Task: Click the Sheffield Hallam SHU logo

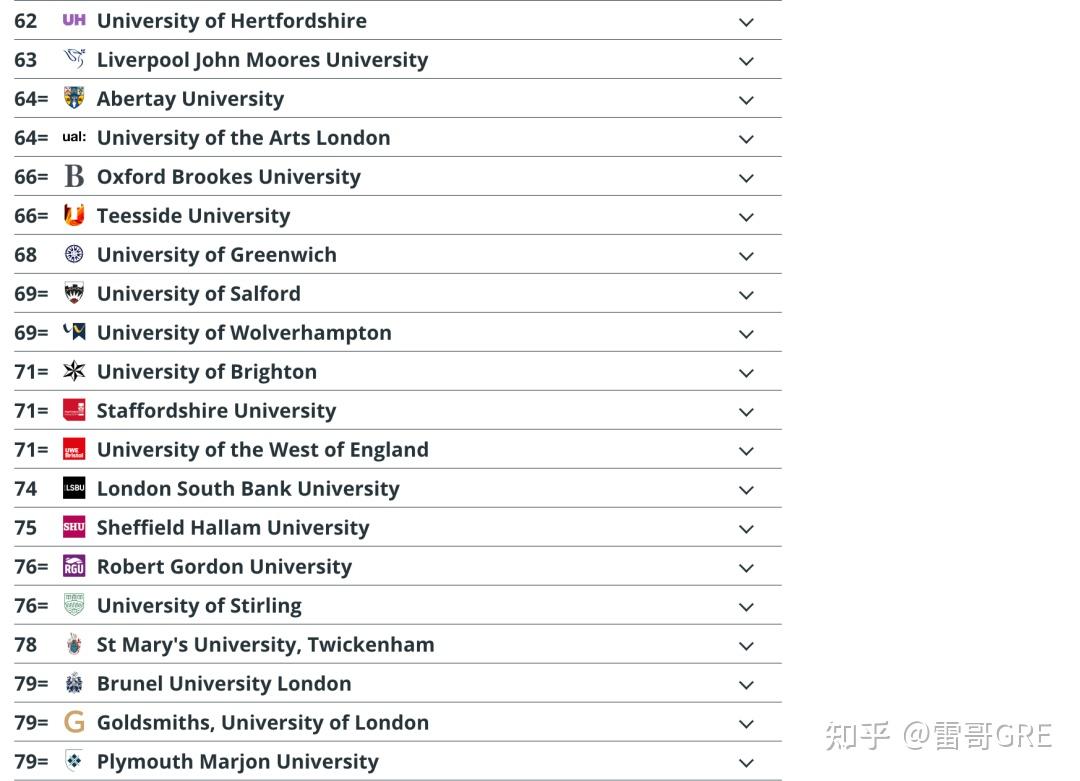Action: [73, 527]
